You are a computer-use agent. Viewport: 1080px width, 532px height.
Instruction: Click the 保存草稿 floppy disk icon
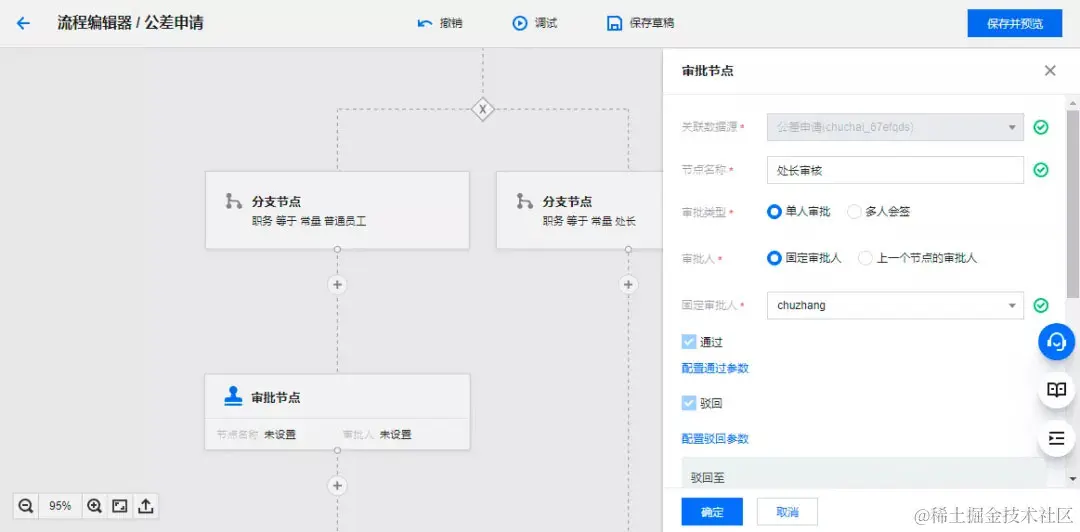(614, 23)
